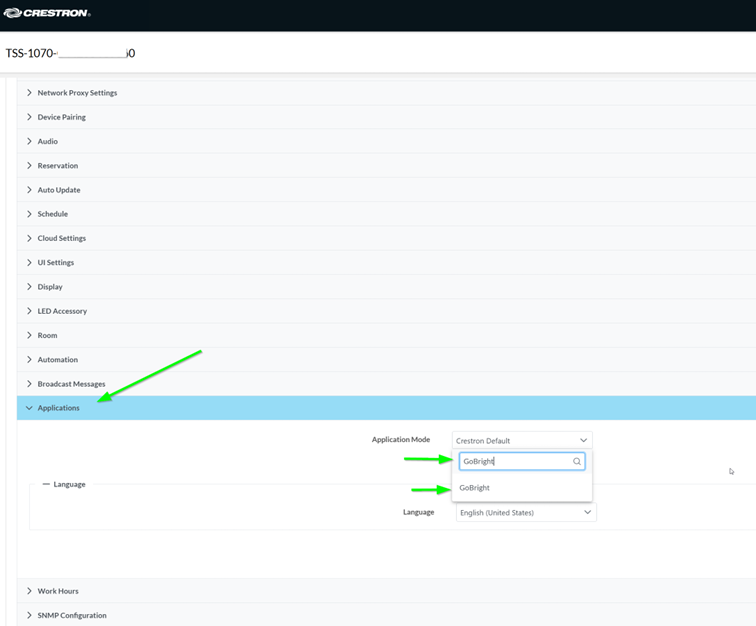Viewport: 756px width, 626px height.
Task: Expand the Device Pairing section
Action: 61,117
